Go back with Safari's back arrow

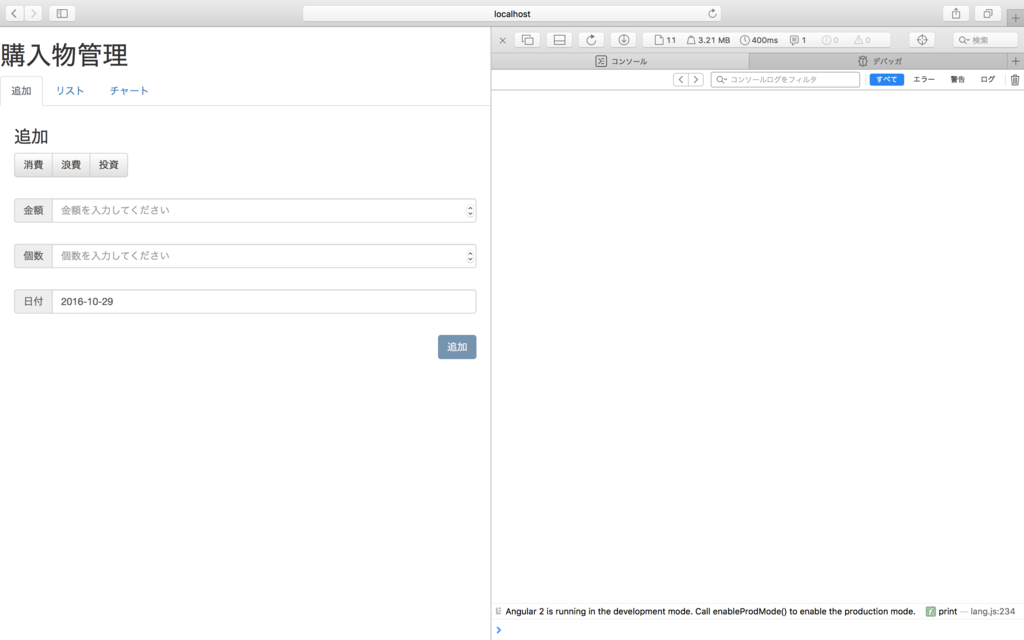click(14, 13)
